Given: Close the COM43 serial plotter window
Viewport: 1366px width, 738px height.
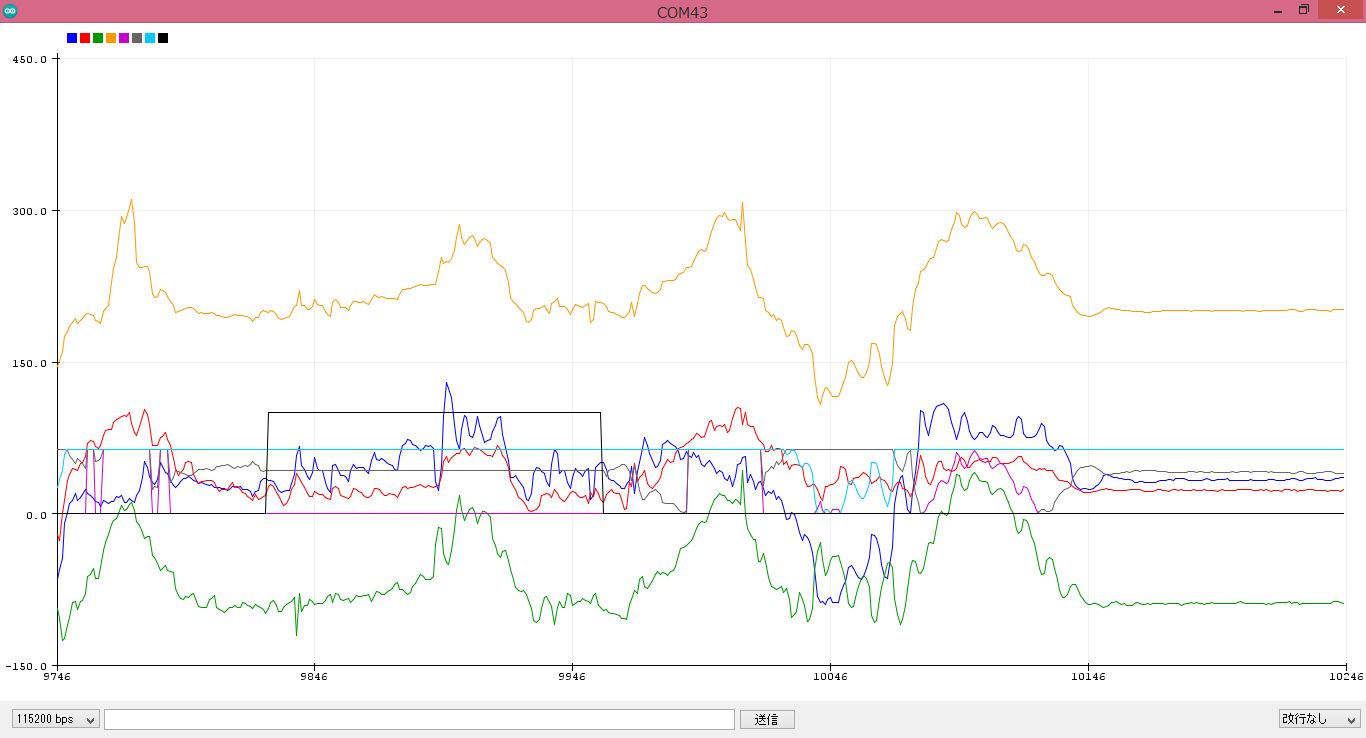Looking at the screenshot, I should tap(1339, 11).
